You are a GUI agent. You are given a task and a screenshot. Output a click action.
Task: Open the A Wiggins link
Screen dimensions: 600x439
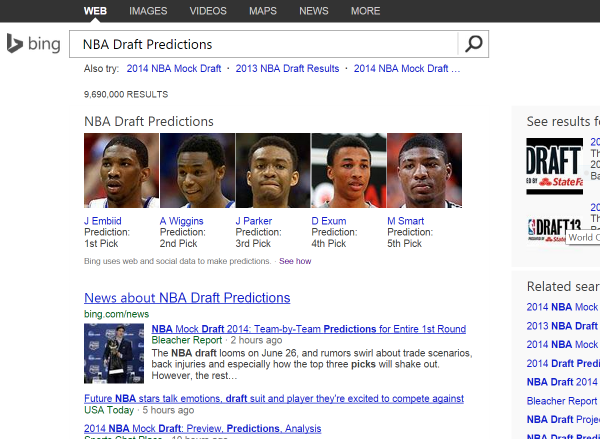(181, 221)
